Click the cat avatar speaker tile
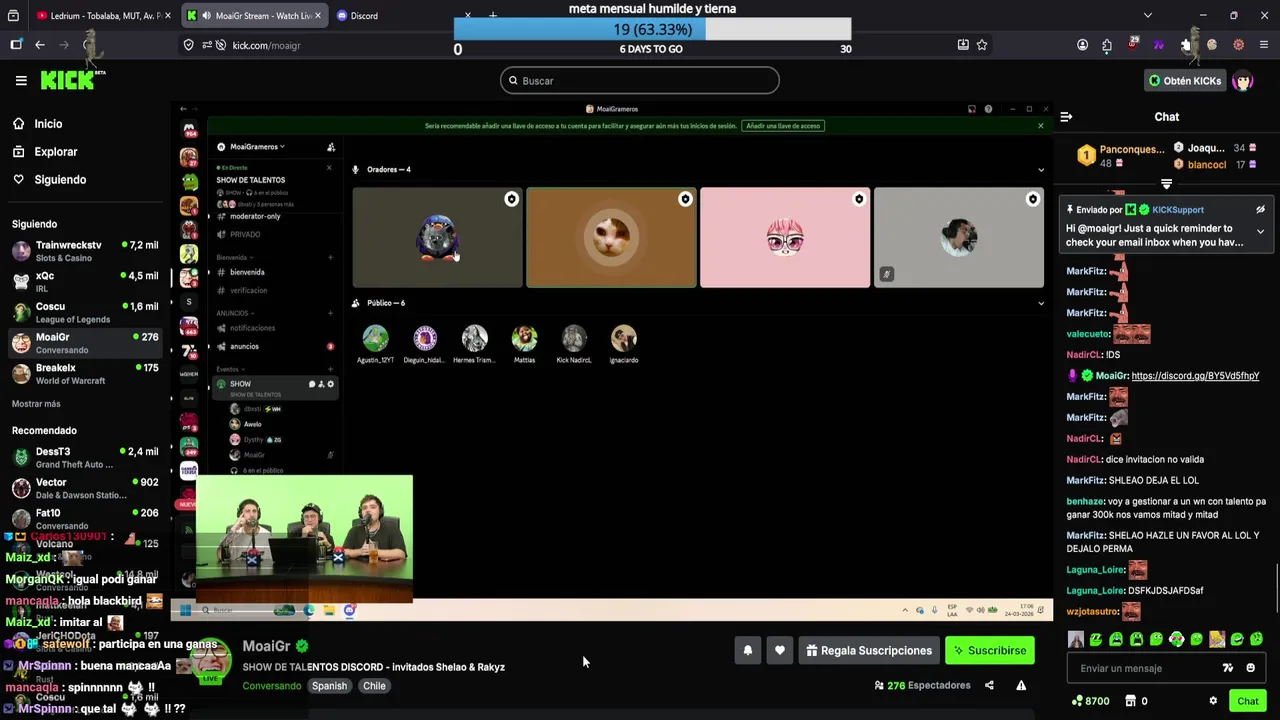Viewport: 1280px width, 720px height. [x=611, y=238]
